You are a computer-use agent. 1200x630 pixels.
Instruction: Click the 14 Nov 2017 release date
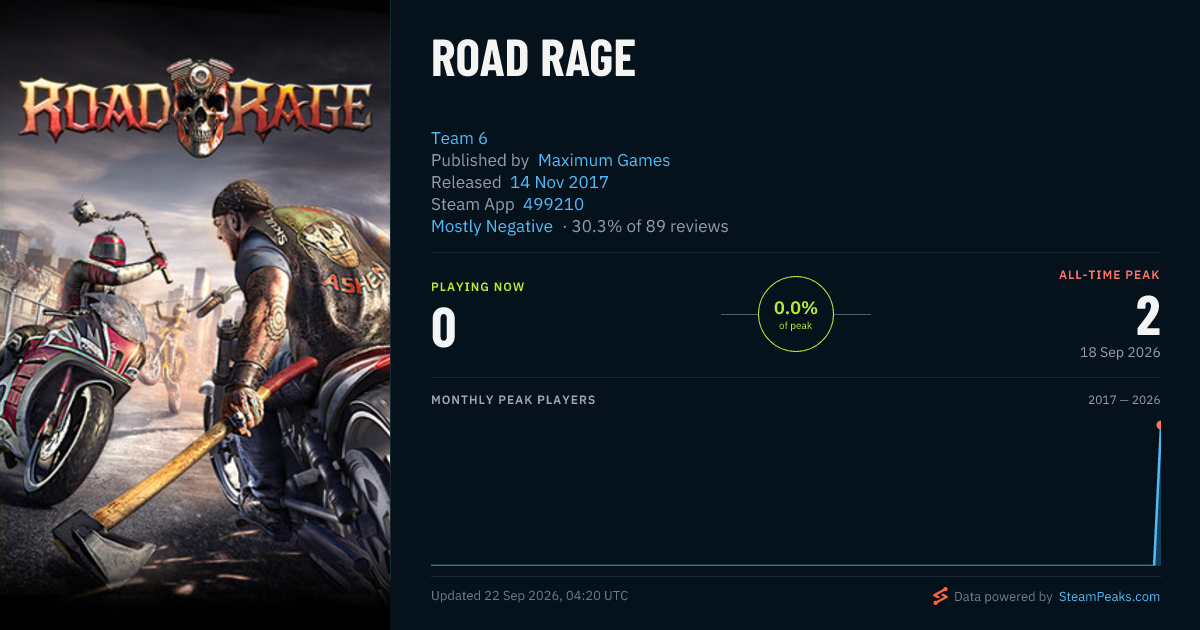(x=559, y=182)
